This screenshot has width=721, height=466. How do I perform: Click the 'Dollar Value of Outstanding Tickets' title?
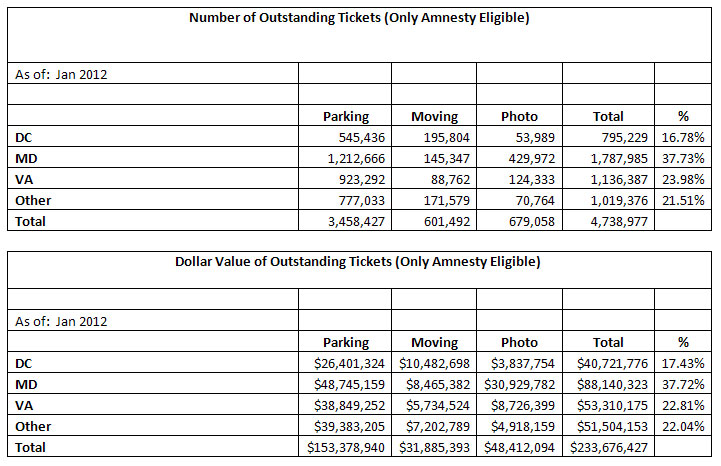click(359, 262)
